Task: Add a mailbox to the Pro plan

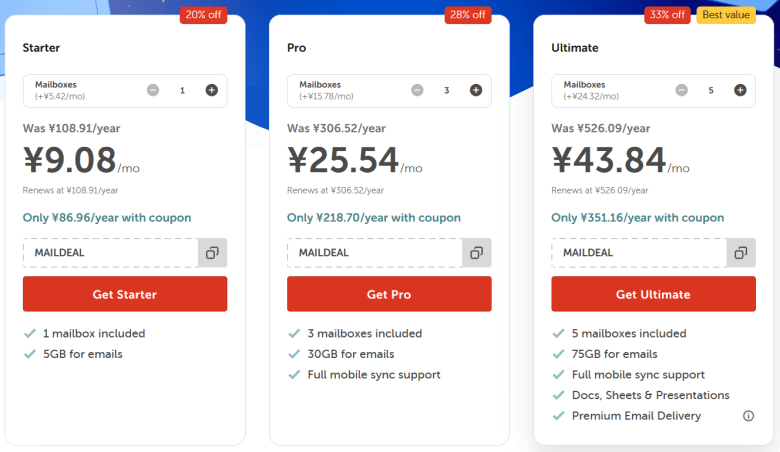Action: 476,90
